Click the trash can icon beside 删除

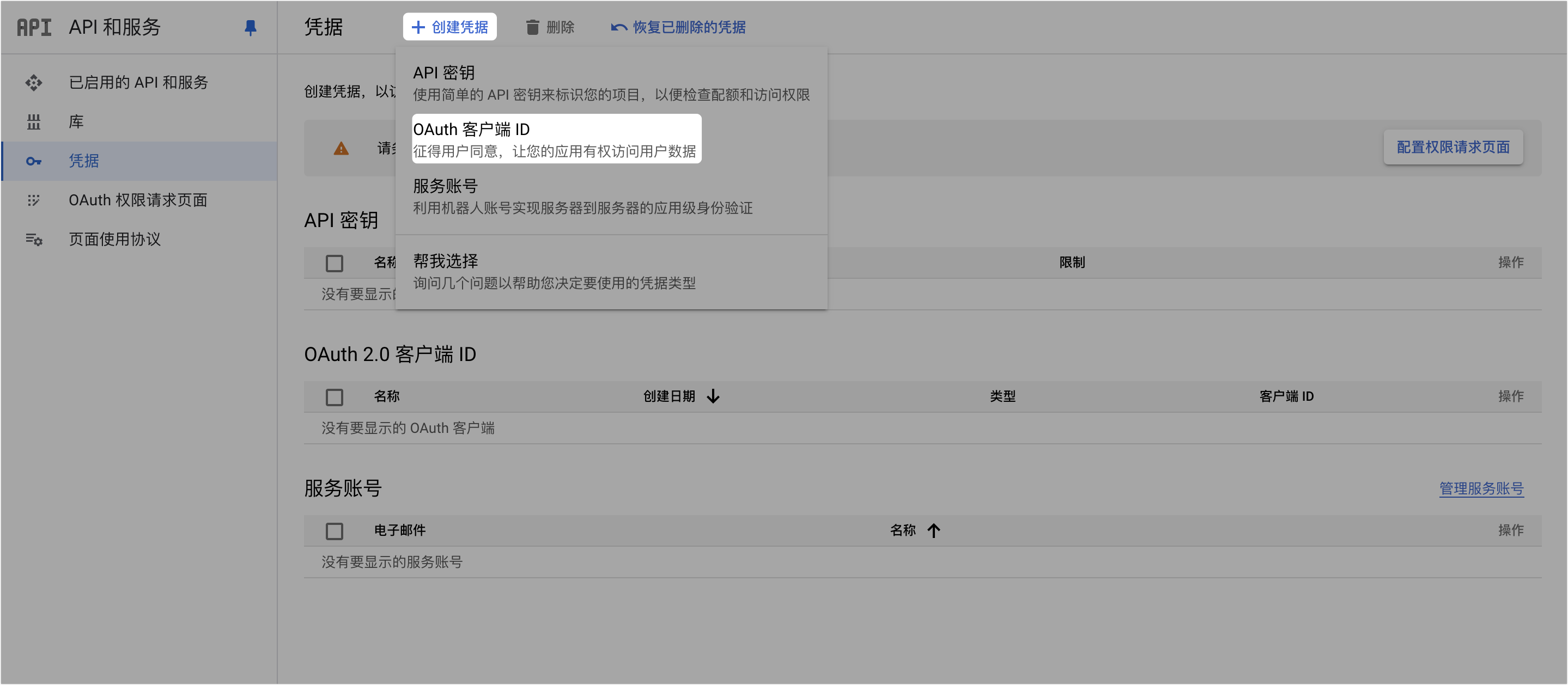click(533, 27)
